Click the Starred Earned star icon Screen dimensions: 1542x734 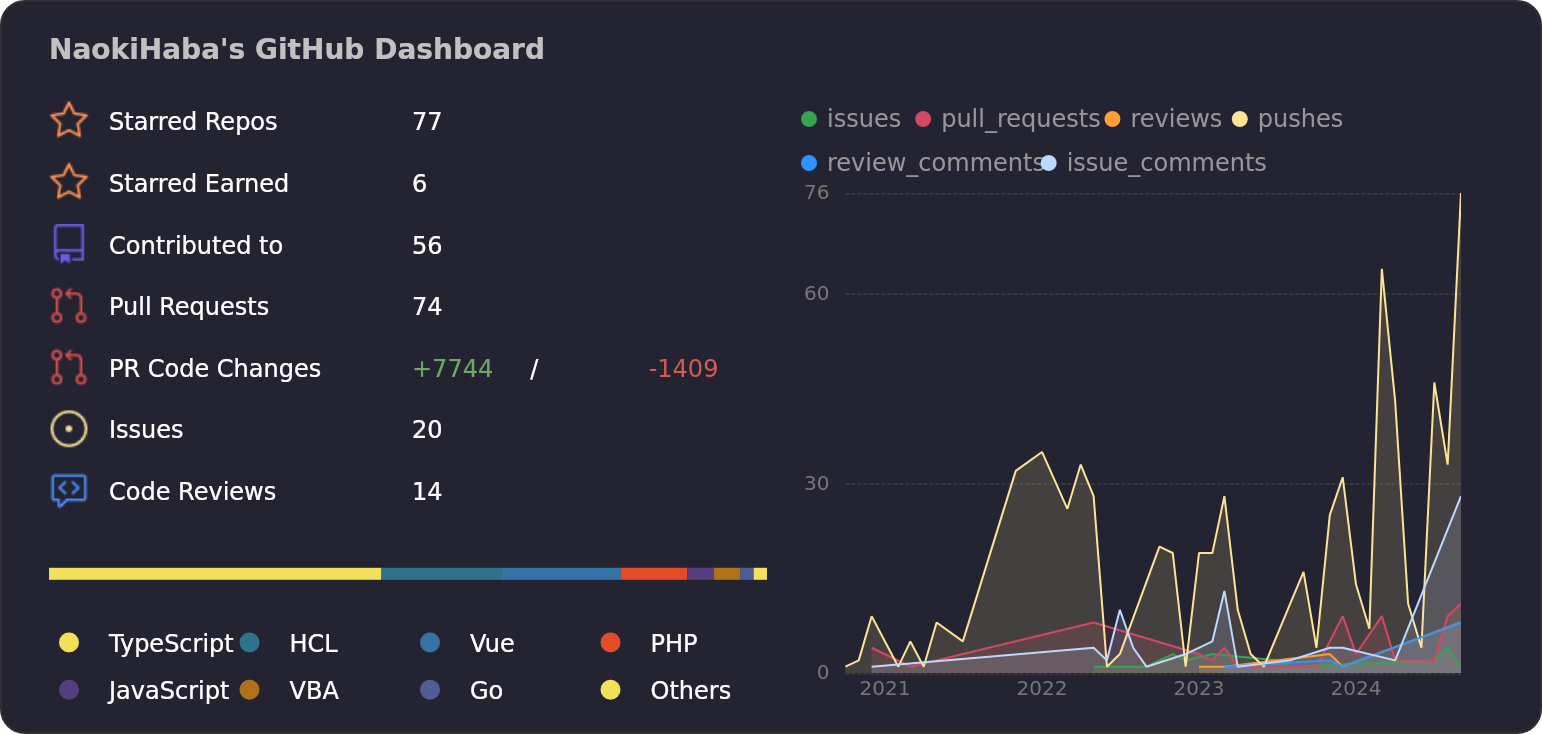click(69, 182)
